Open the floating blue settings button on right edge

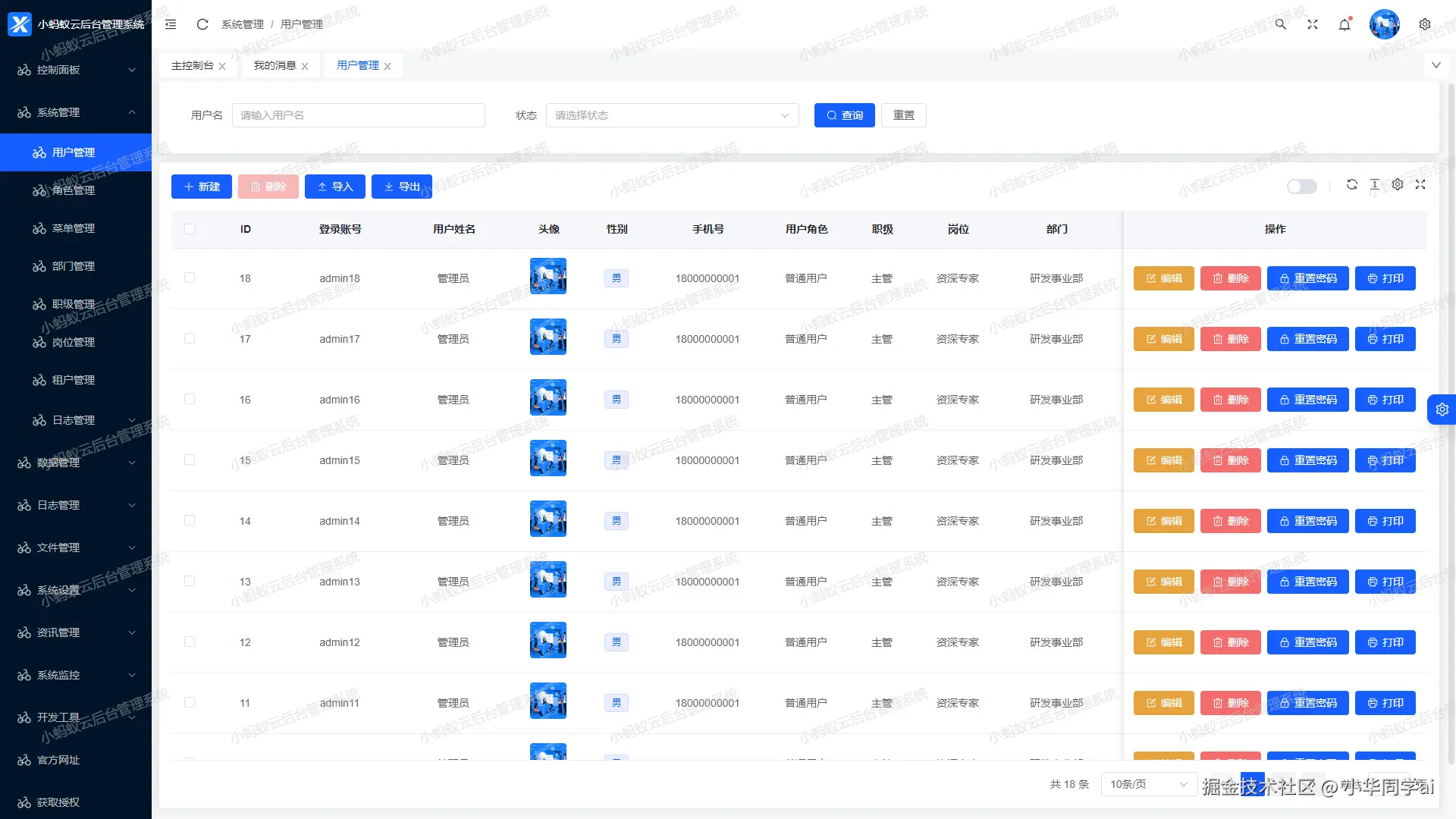tap(1442, 409)
